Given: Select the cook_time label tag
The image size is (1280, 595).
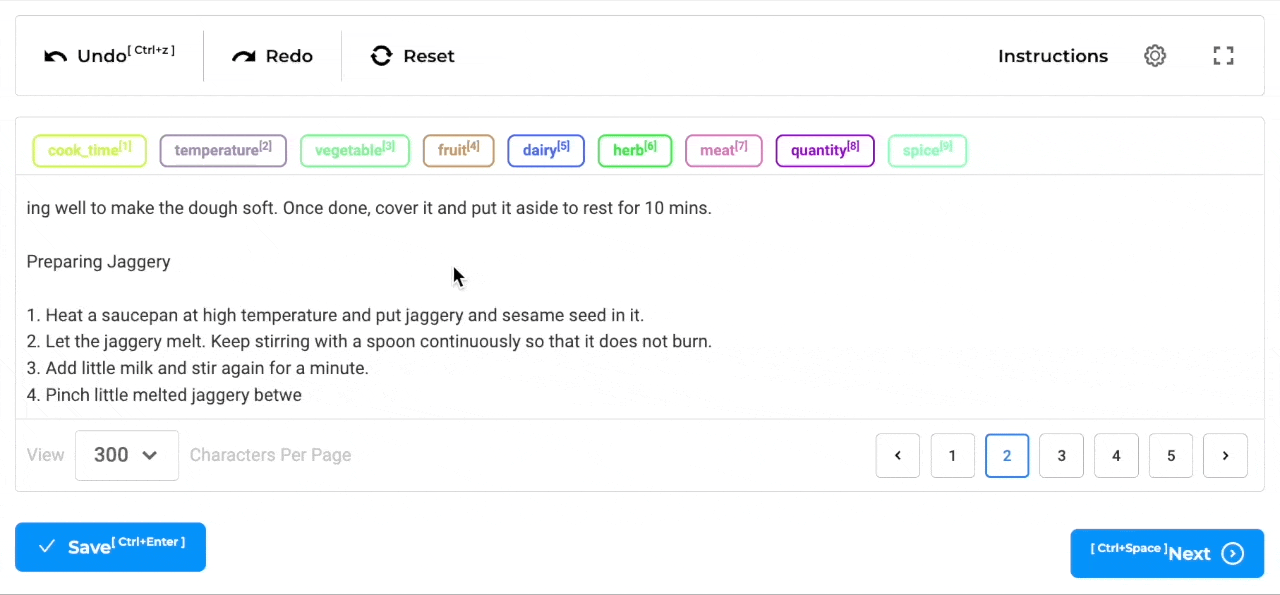Looking at the screenshot, I should [x=89, y=150].
